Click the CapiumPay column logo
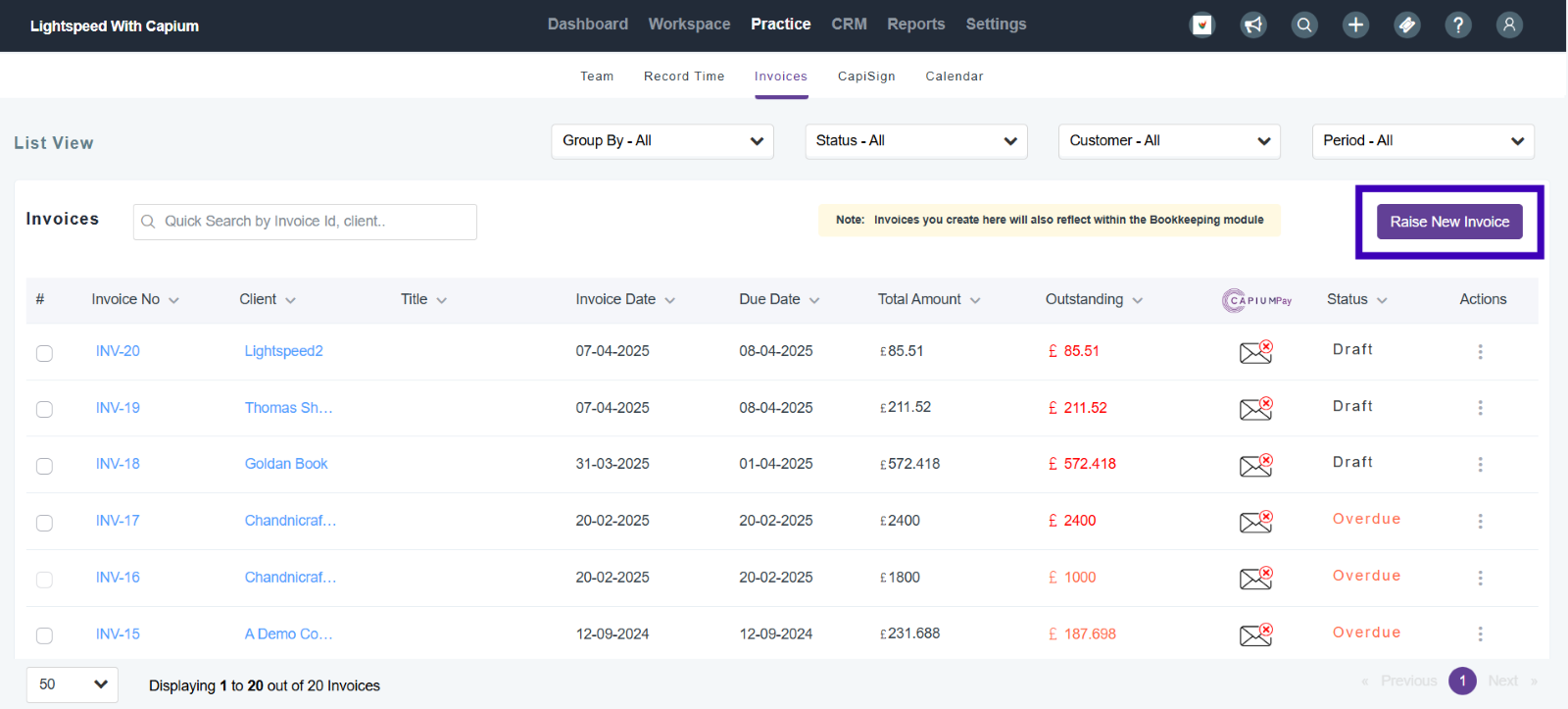Screen dimensions: 1568x709 click(1257, 300)
